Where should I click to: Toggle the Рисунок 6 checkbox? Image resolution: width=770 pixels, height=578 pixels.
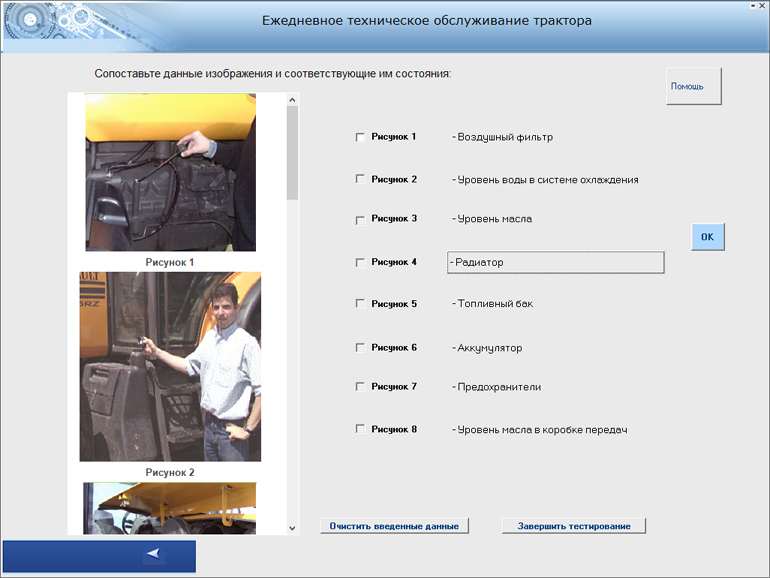click(x=360, y=348)
